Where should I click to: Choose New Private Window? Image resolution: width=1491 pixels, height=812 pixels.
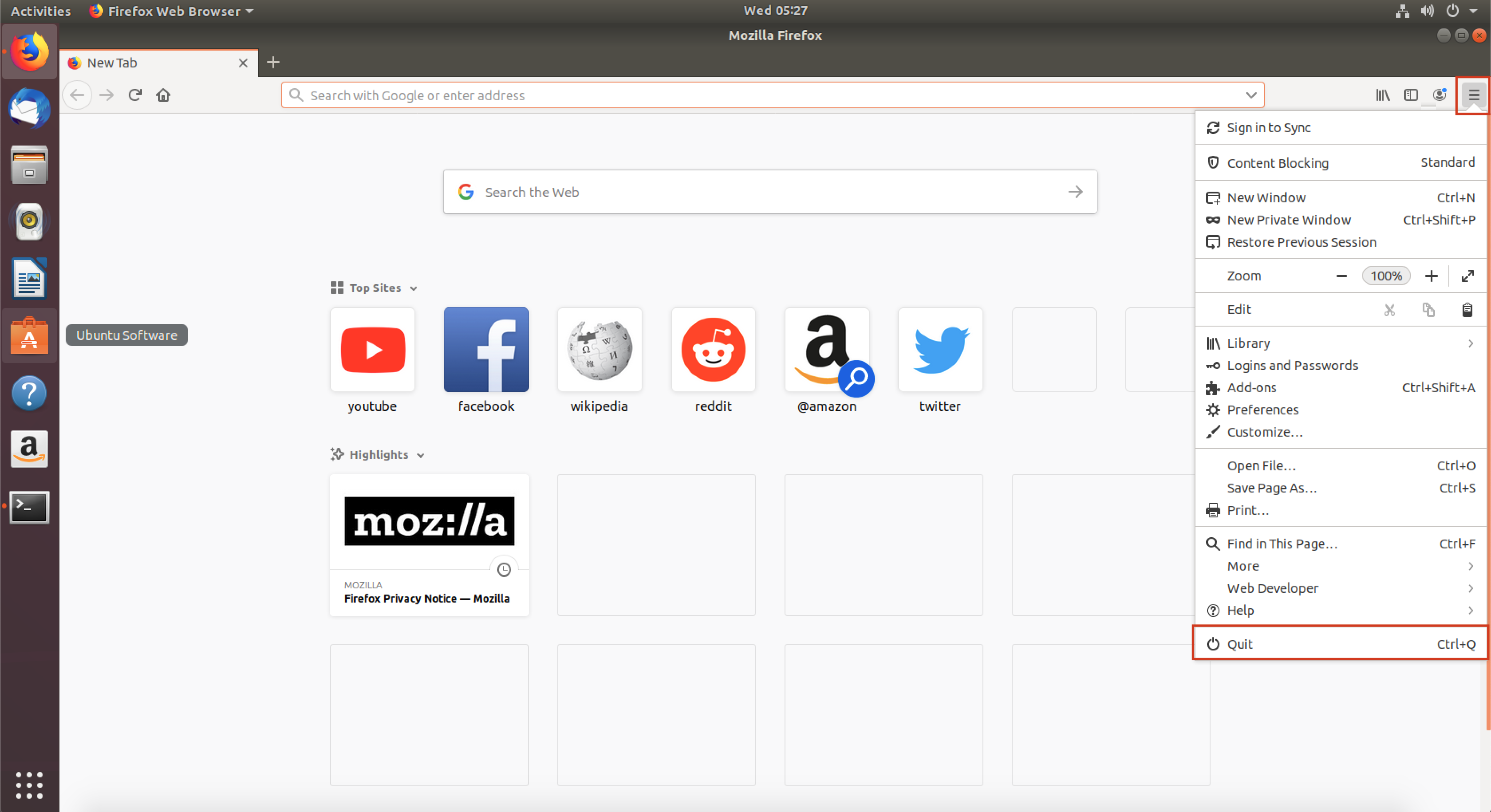pyautogui.click(x=1340, y=220)
